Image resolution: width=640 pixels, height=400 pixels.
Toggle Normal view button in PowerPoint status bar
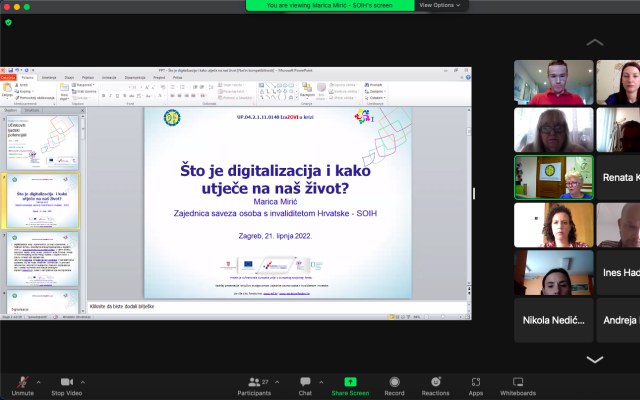391,317
